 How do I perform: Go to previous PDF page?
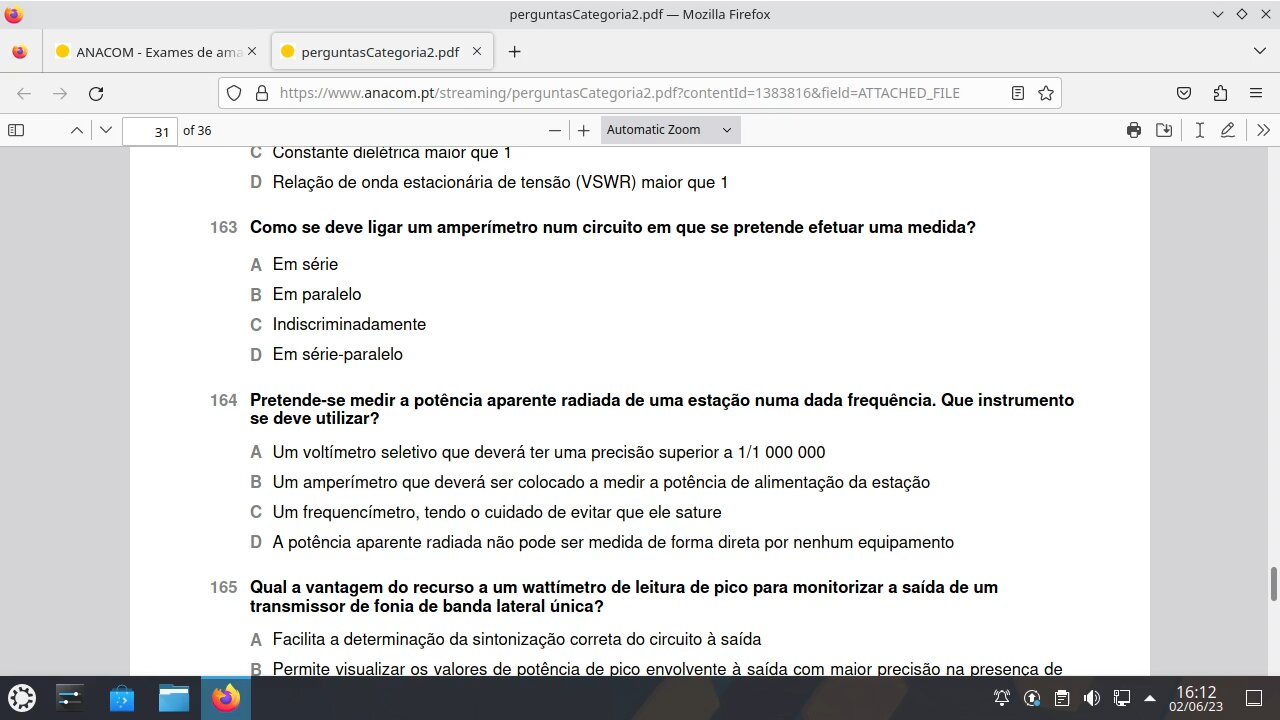tap(76, 130)
